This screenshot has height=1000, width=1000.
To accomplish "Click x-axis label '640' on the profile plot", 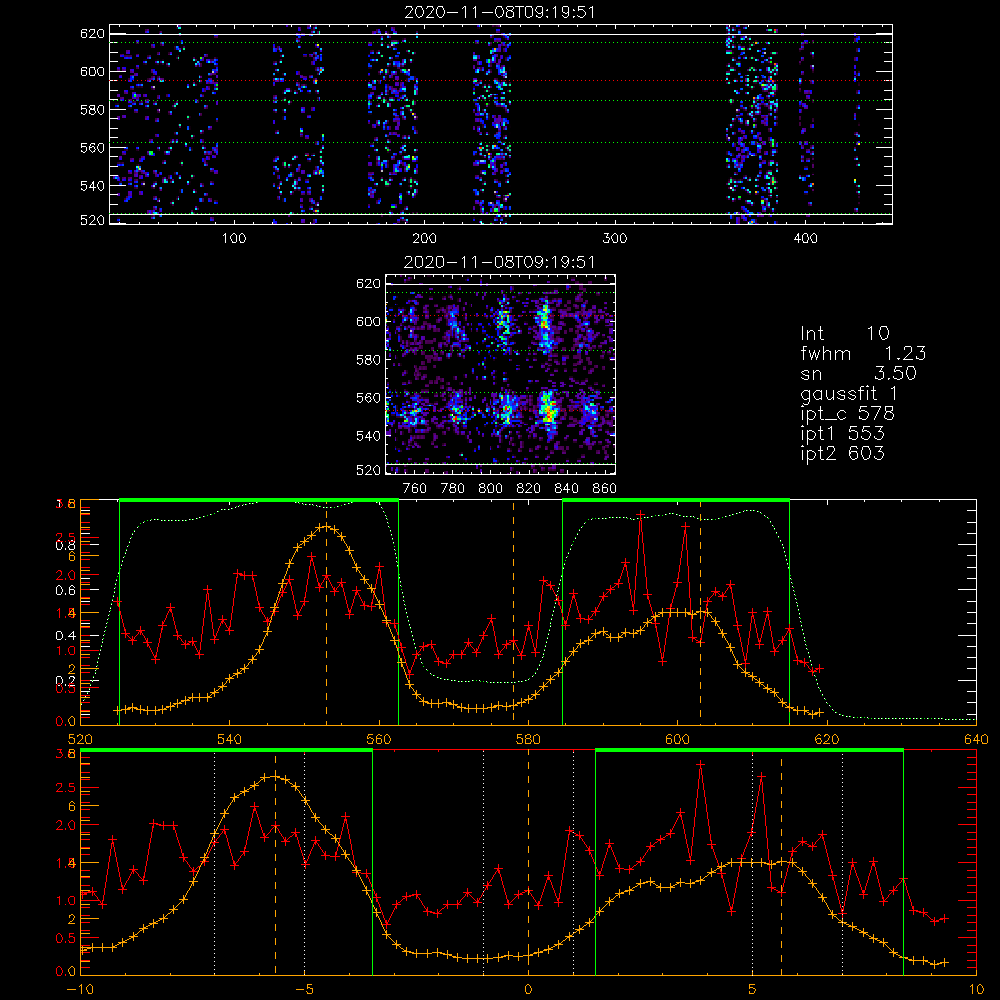I will pos(976,740).
